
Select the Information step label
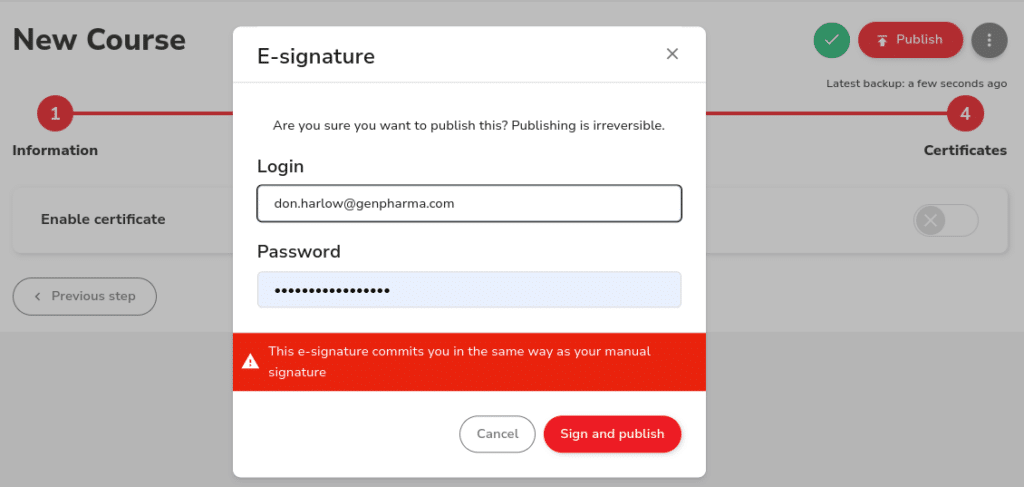point(55,151)
